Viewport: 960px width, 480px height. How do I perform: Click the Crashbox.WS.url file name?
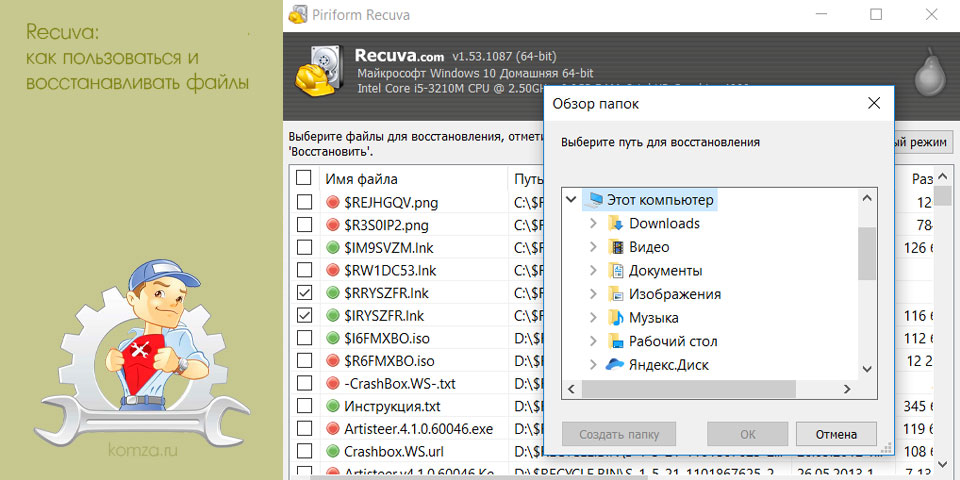pyautogui.click(x=394, y=451)
